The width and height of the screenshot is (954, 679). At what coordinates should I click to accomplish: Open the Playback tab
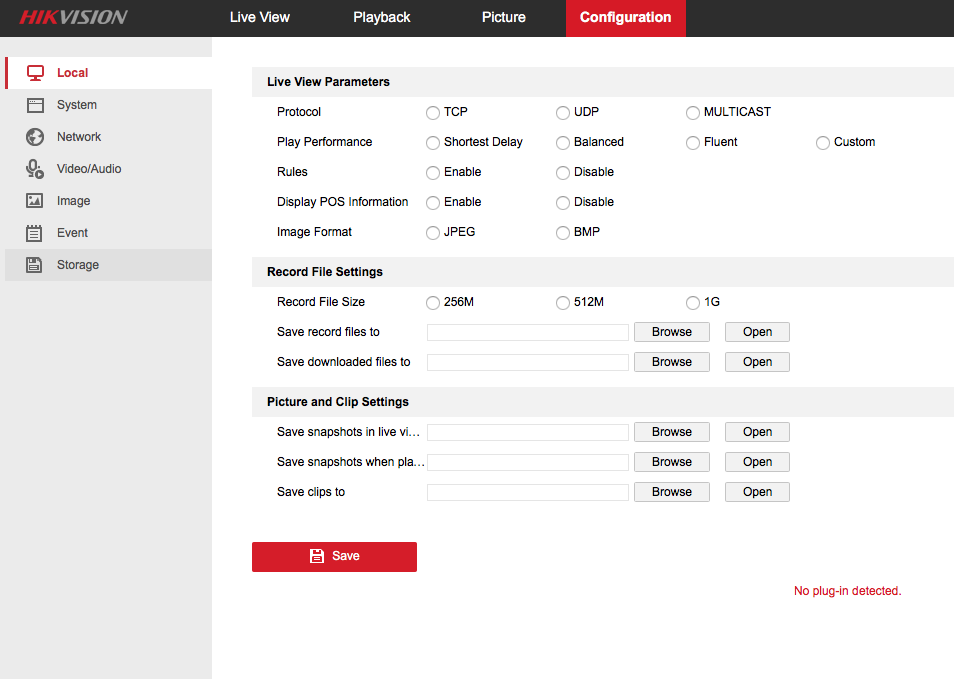(x=381, y=17)
